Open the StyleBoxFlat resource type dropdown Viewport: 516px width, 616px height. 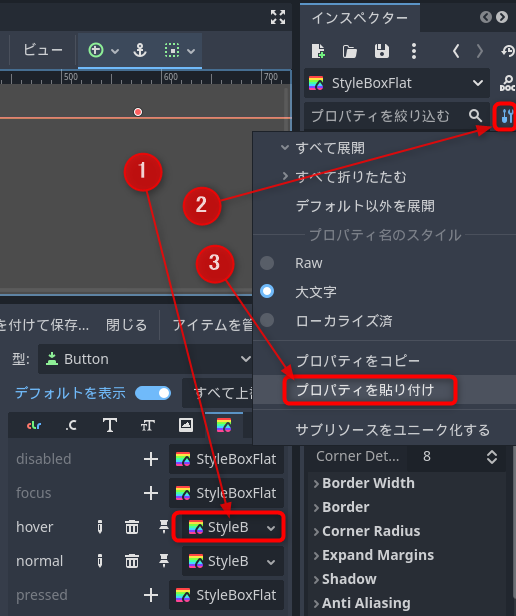point(397,83)
